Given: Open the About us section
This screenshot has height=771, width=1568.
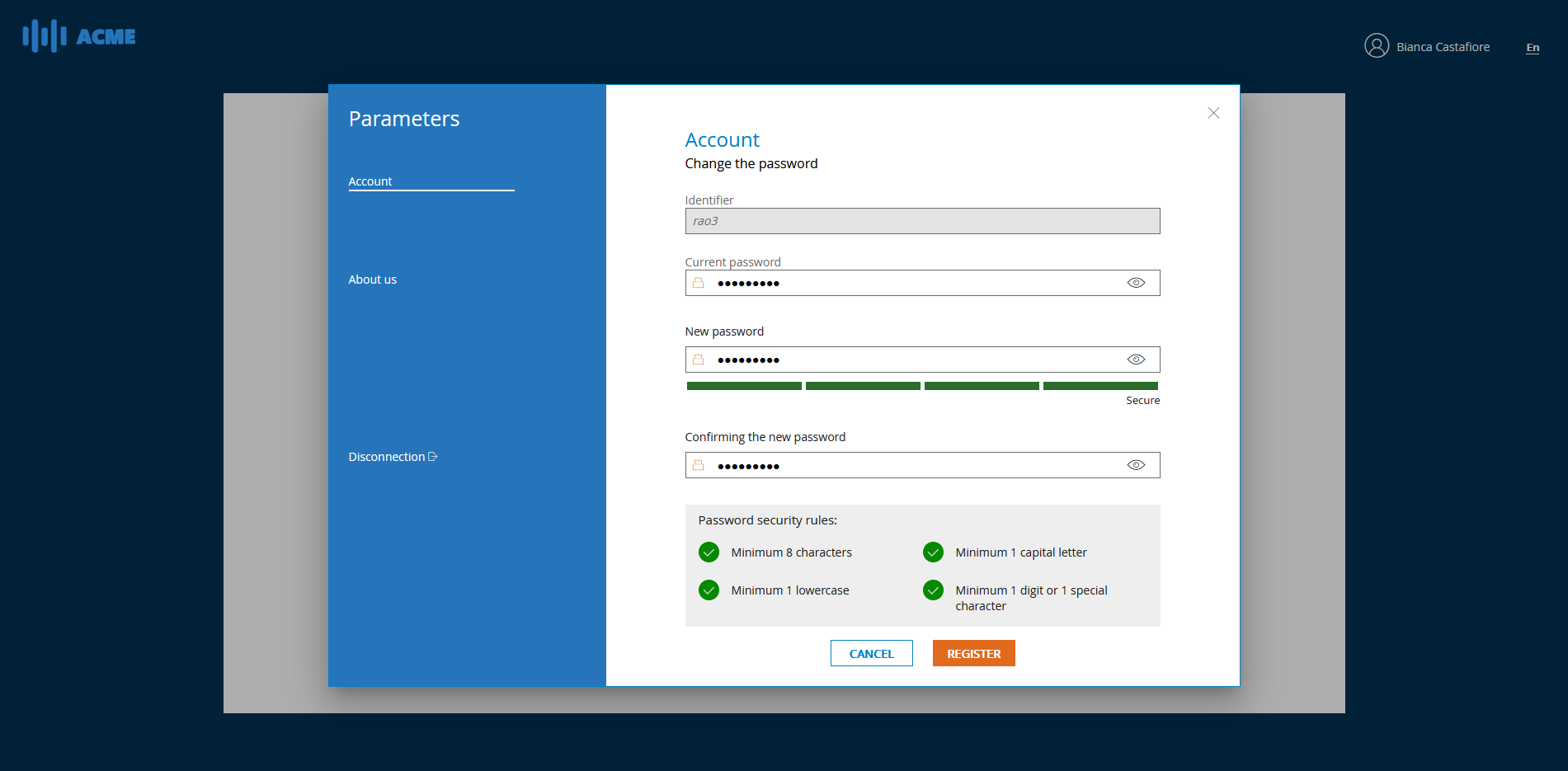Looking at the screenshot, I should [x=372, y=279].
